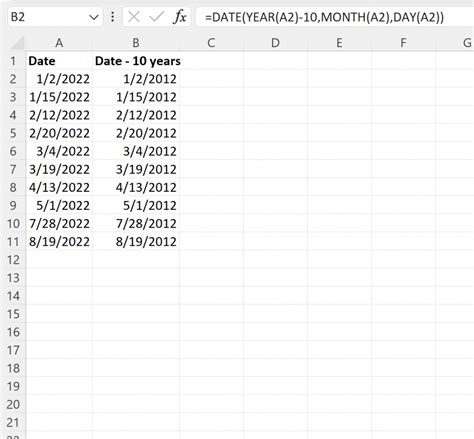Select cell containing 7/28/2012
This screenshot has height=439, width=474.
point(136,223)
